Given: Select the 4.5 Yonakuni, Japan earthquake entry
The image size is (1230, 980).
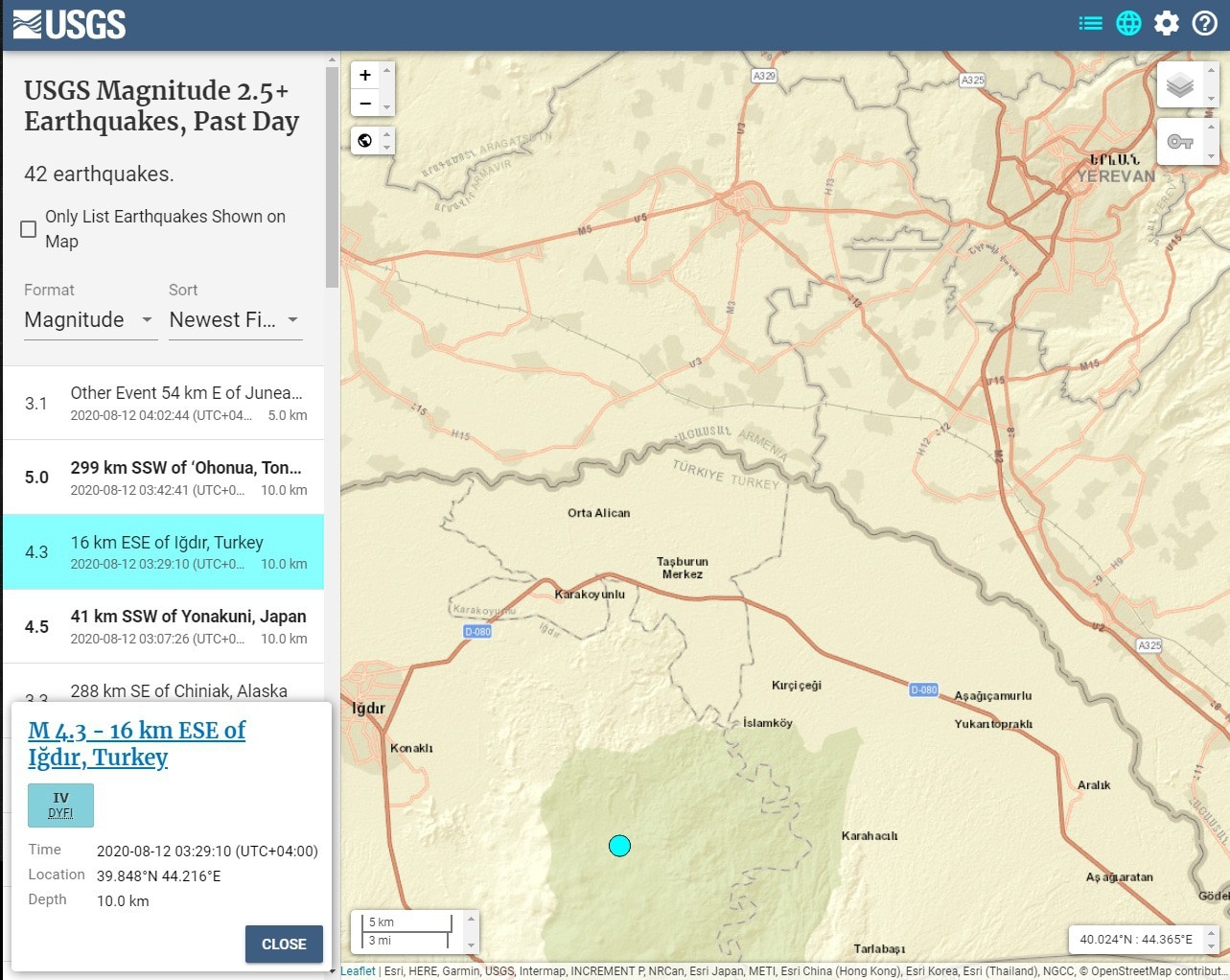Looking at the screenshot, I should (x=164, y=626).
